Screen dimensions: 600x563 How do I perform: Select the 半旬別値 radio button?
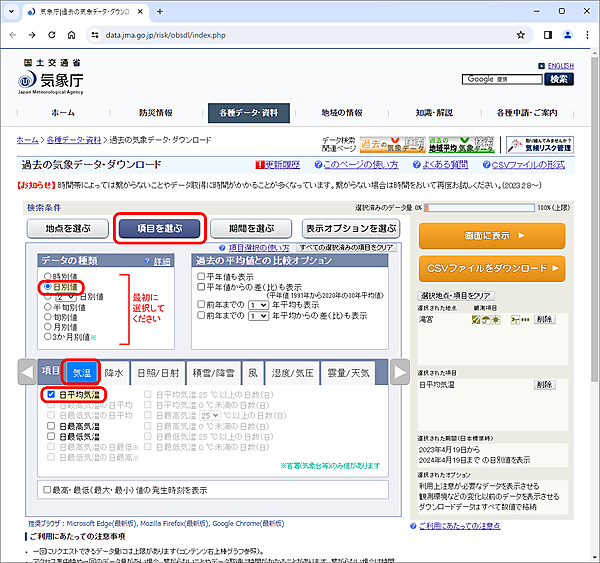click(x=47, y=307)
